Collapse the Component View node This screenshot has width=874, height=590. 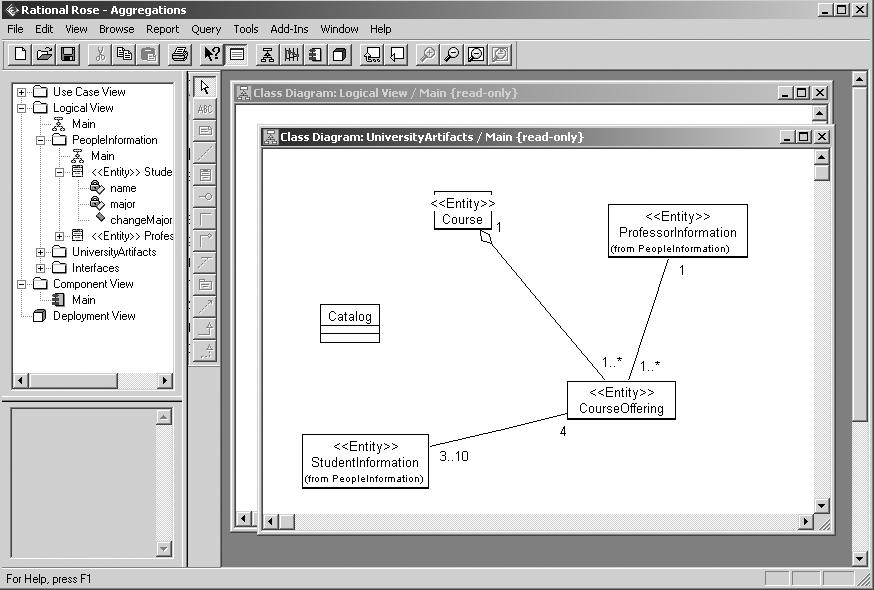21,284
